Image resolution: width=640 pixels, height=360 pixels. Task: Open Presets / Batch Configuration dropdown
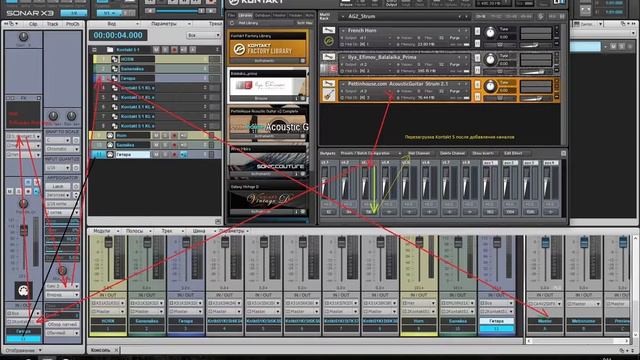point(371,153)
